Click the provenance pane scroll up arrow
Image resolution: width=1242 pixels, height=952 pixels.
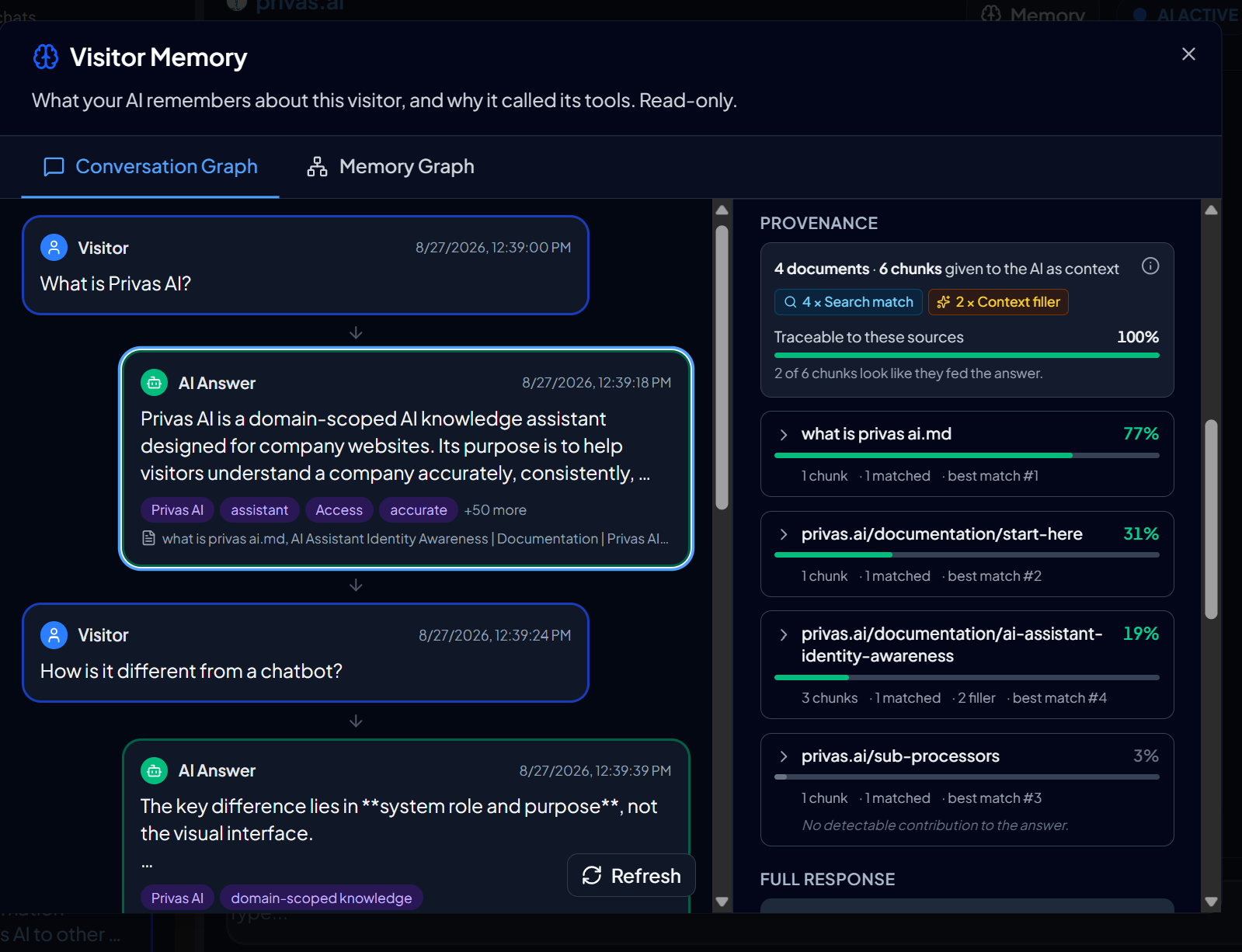(x=1211, y=210)
